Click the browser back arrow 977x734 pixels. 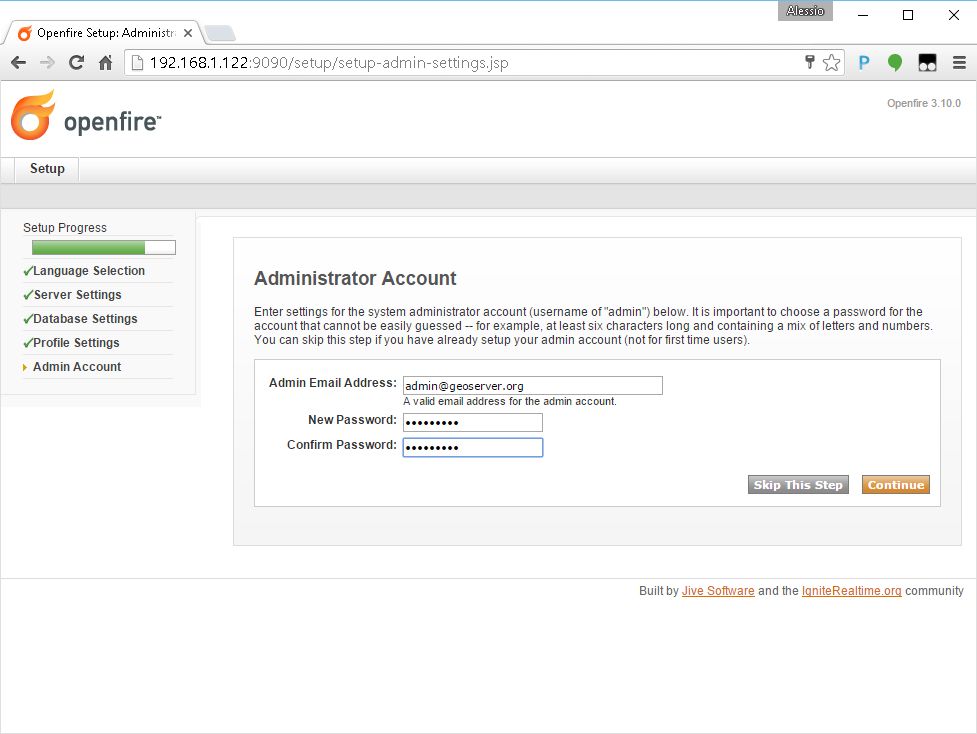(x=18, y=63)
